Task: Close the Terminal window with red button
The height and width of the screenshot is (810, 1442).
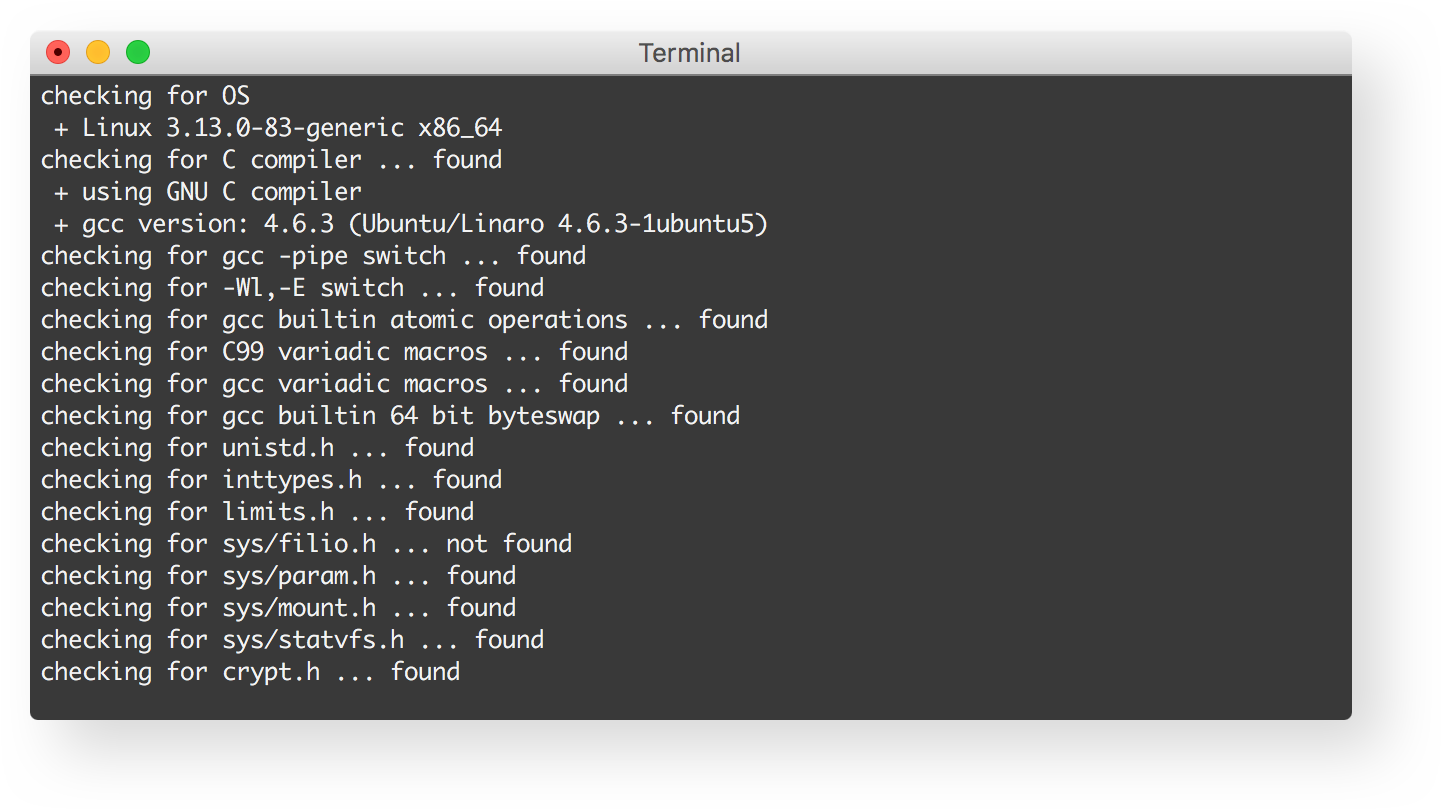Action: (58, 52)
